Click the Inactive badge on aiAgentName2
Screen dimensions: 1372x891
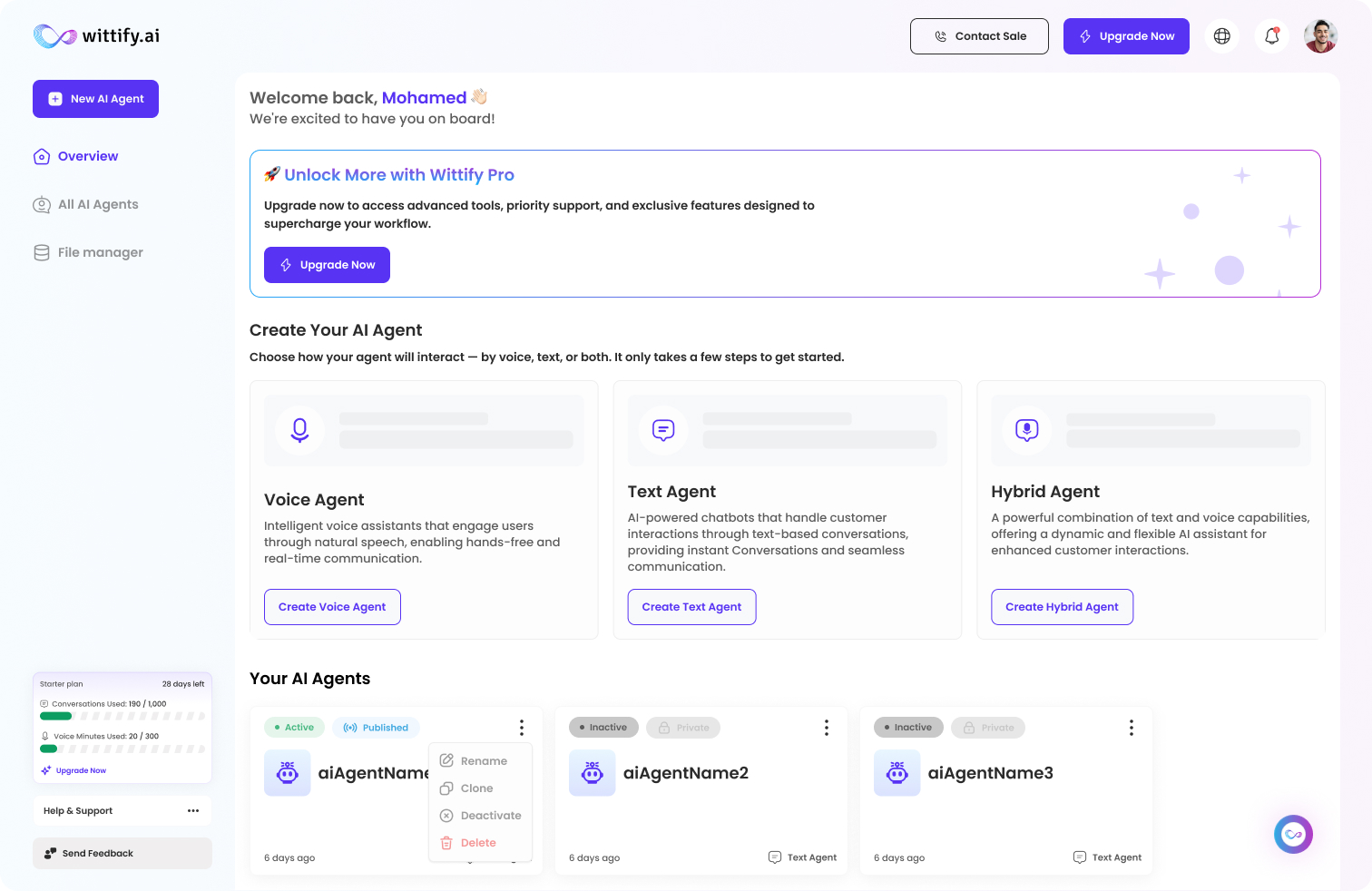[x=603, y=728]
